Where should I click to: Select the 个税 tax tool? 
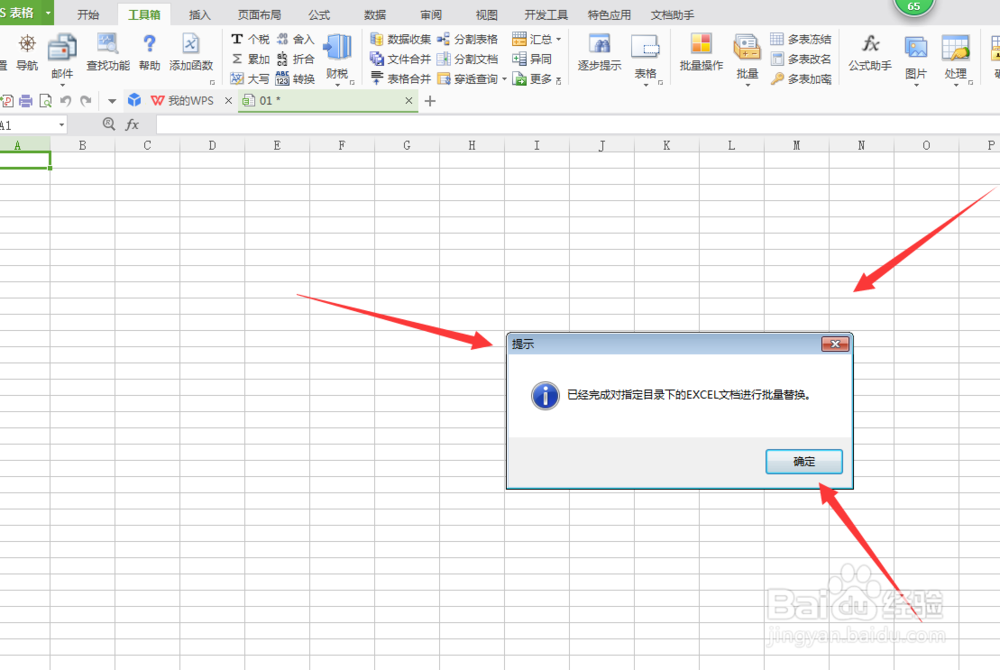(x=250, y=39)
